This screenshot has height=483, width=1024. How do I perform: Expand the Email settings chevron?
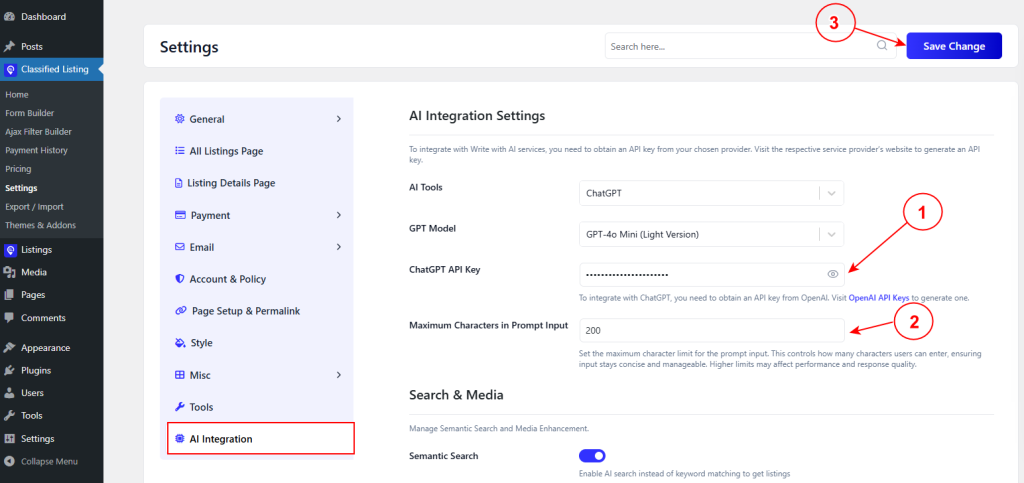338,247
